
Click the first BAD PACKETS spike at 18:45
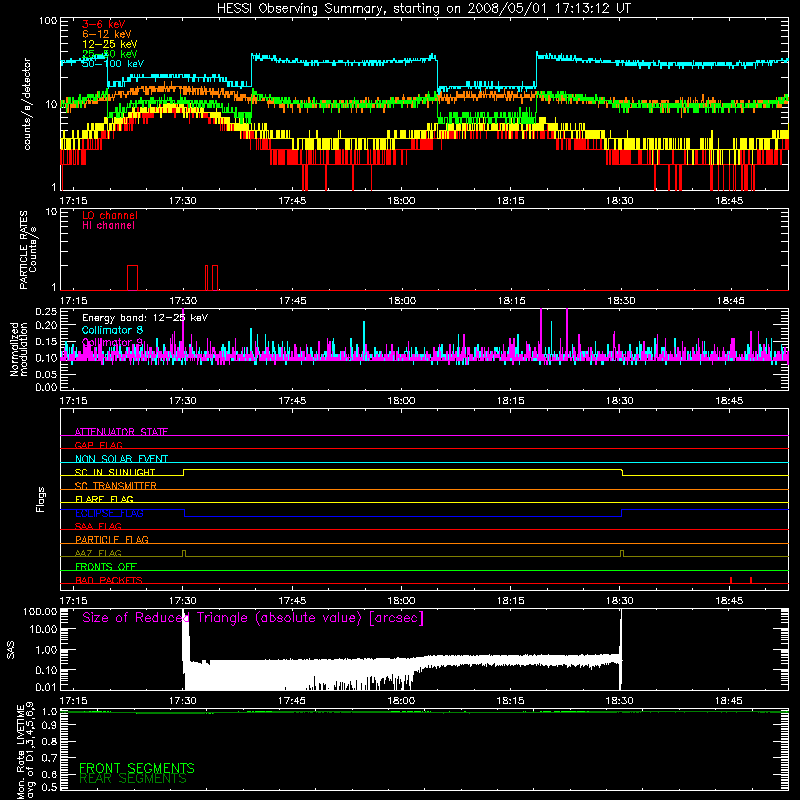point(731,580)
